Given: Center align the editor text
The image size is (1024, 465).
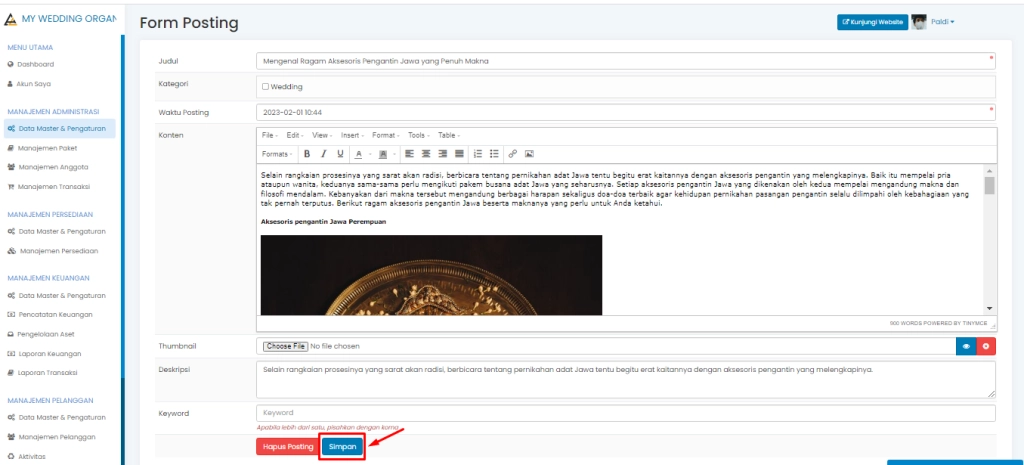Looking at the screenshot, I should (x=426, y=154).
